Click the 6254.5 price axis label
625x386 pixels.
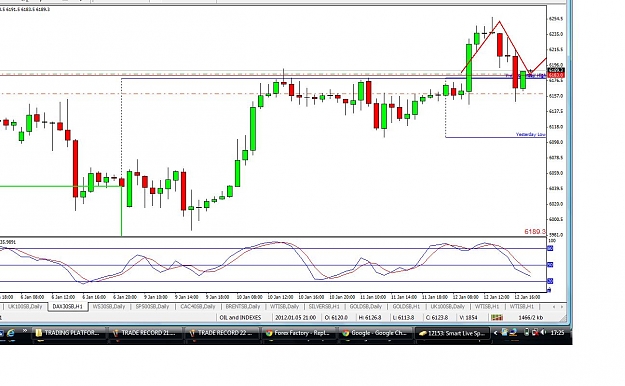pos(556,19)
